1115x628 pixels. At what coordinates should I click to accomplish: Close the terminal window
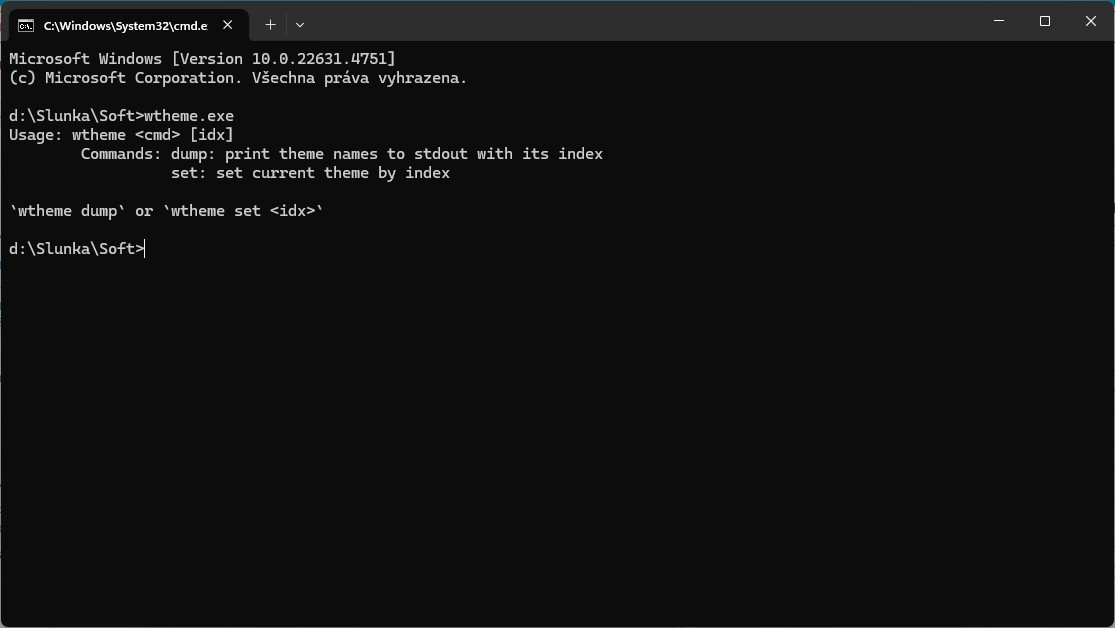(1091, 21)
